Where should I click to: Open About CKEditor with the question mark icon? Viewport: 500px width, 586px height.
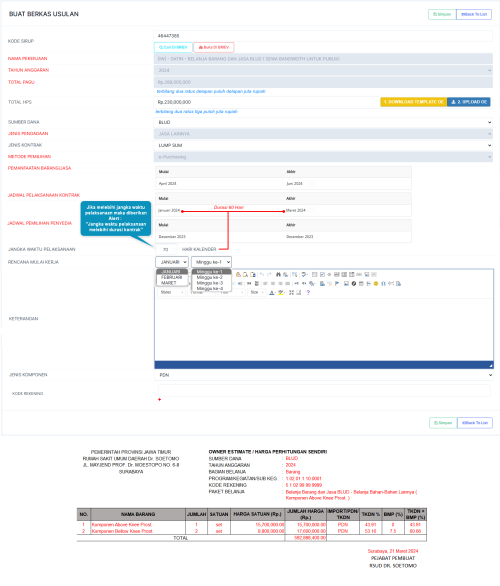pos(308,292)
